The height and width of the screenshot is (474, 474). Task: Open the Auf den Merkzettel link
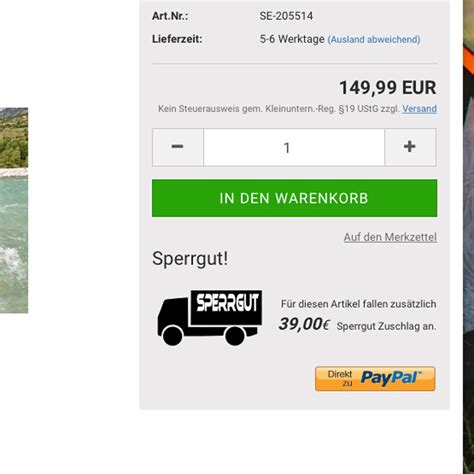tap(390, 237)
